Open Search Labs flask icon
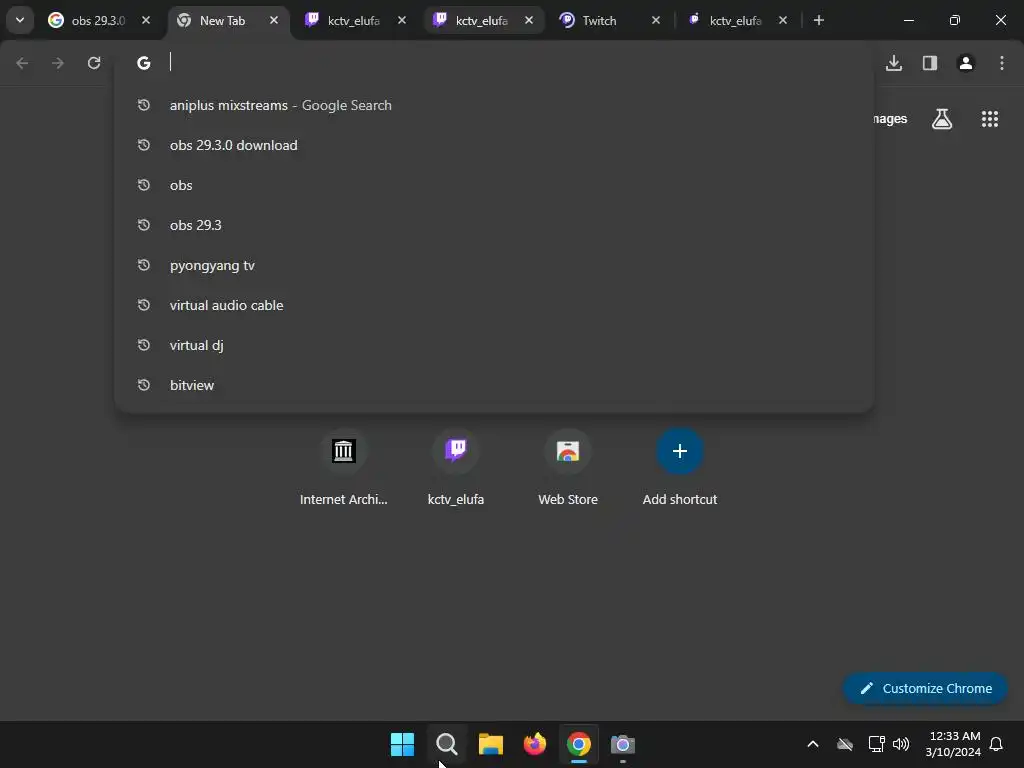Image resolution: width=1024 pixels, height=768 pixels. pos(942,119)
